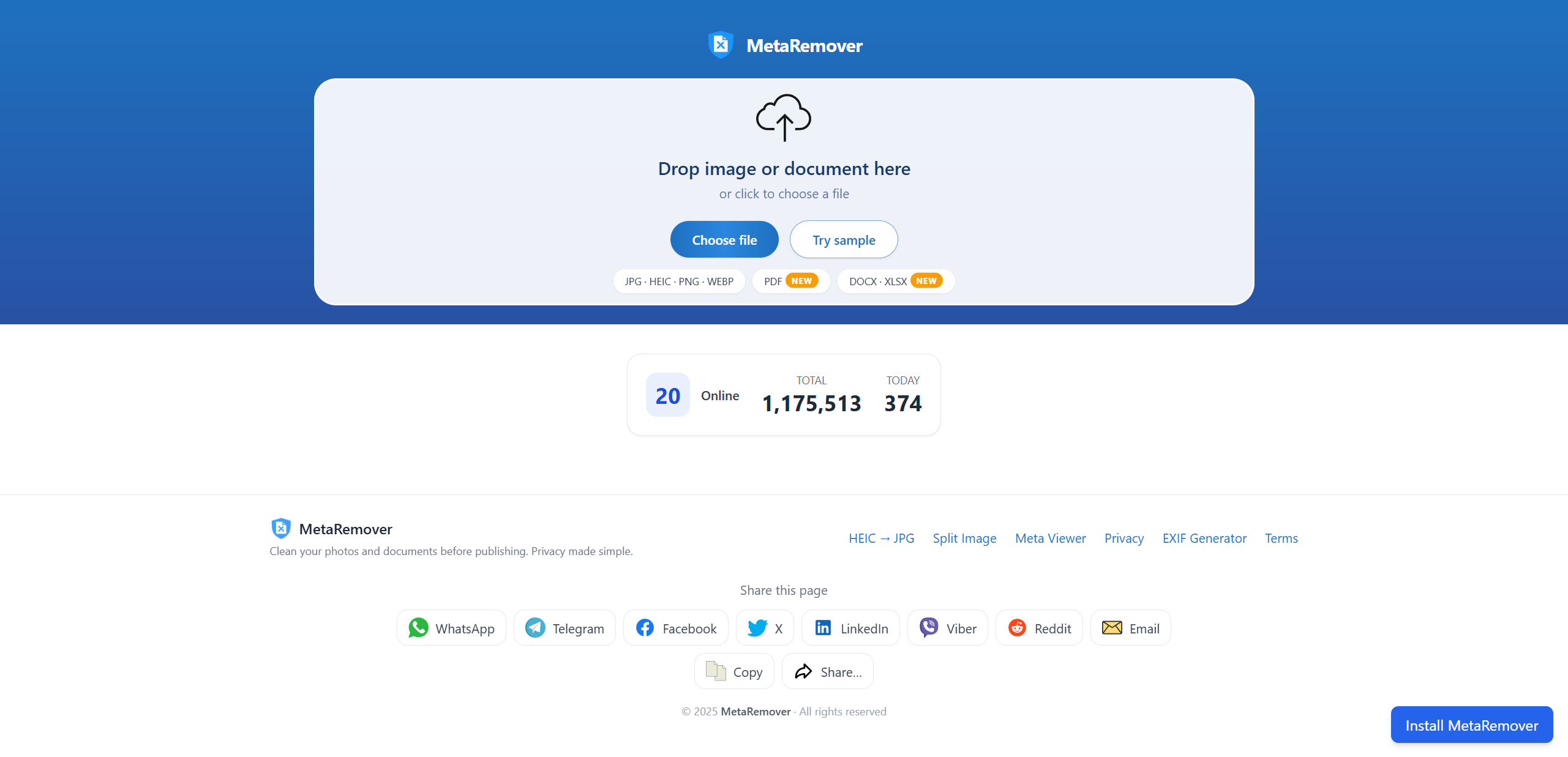Click the MetaRemover shield logo in the header

click(x=720, y=45)
